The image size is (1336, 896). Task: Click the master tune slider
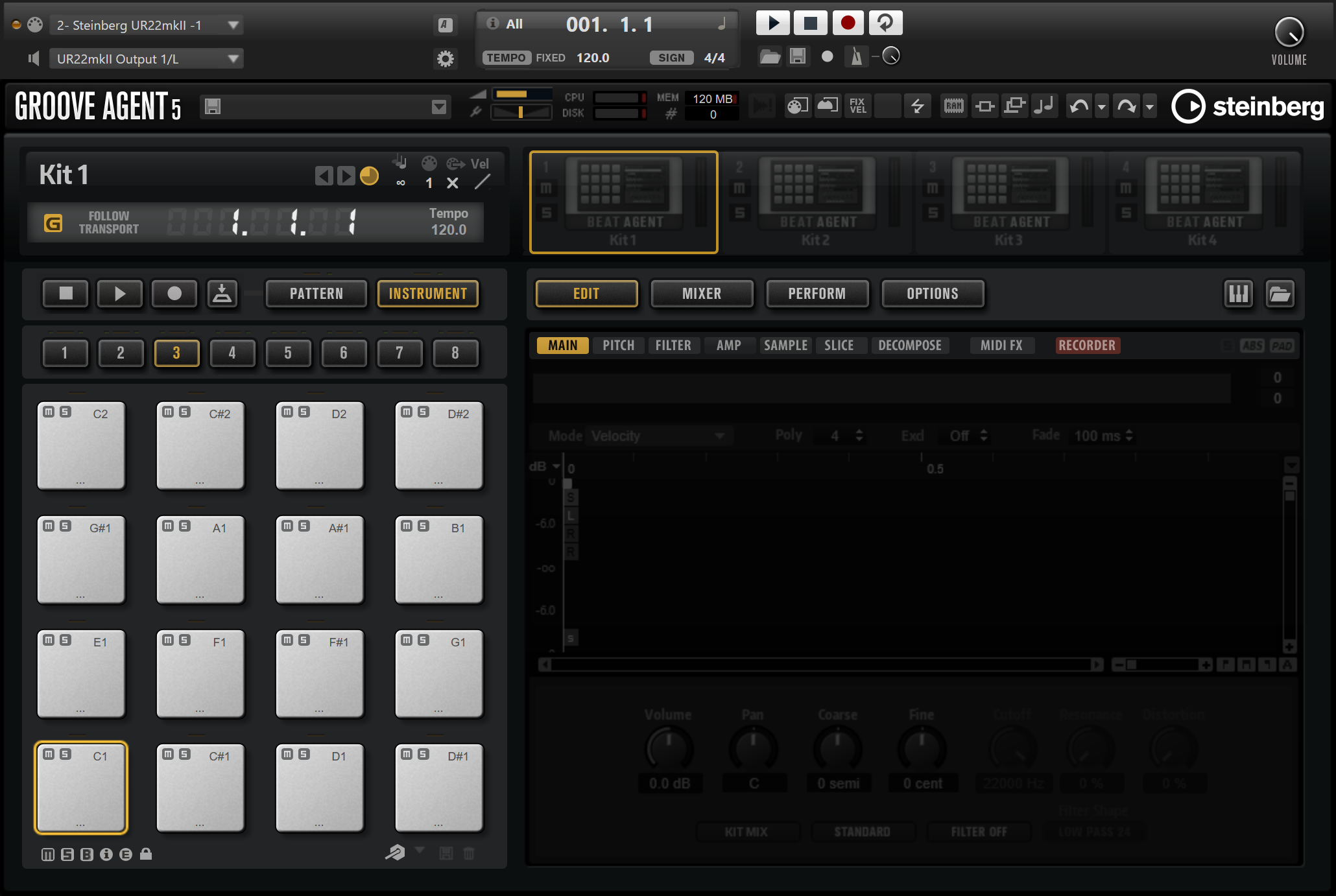pyautogui.click(x=521, y=112)
